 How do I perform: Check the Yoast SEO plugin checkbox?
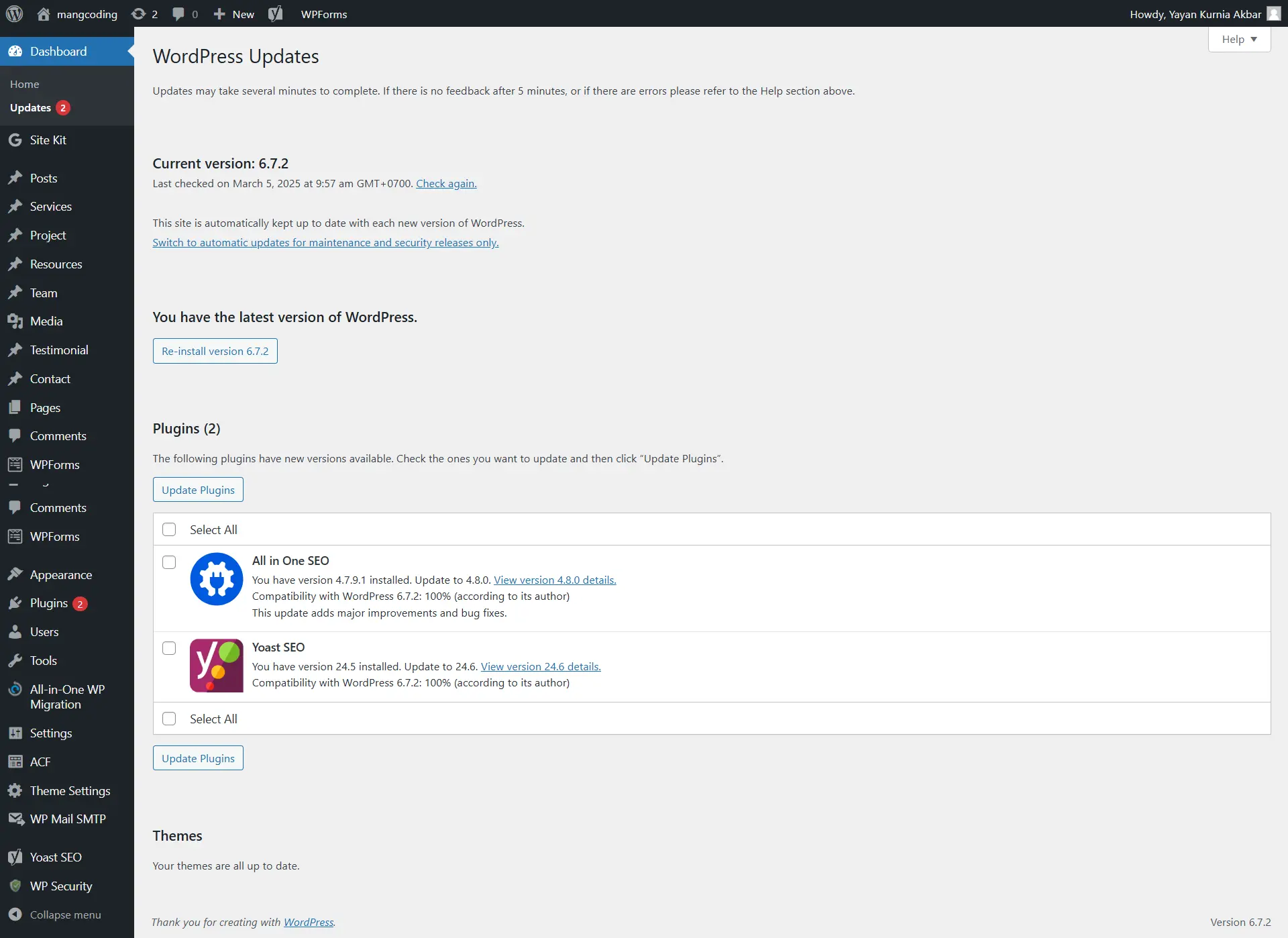(169, 648)
